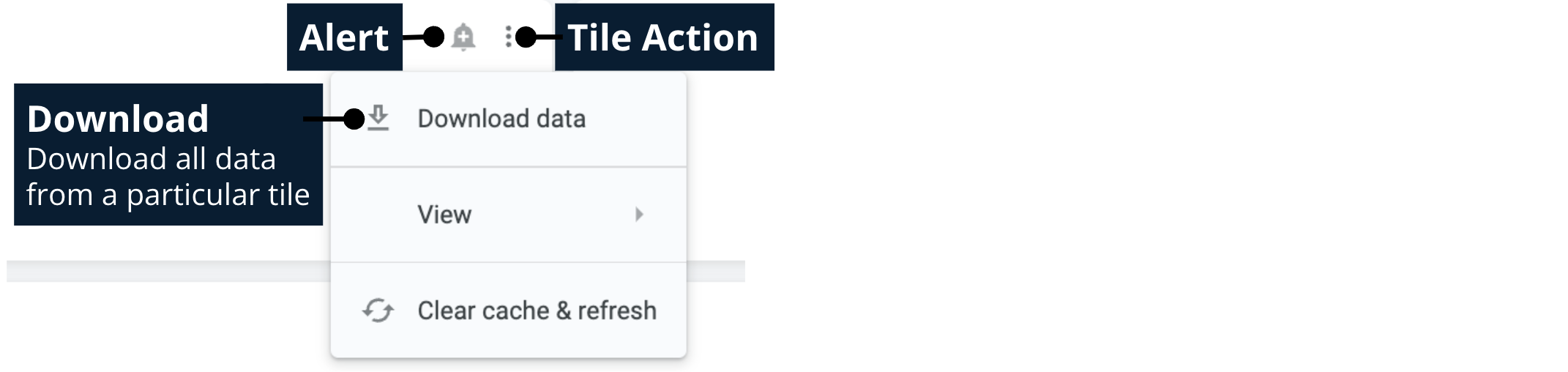Click the Tile Action callout label

[x=663, y=37]
